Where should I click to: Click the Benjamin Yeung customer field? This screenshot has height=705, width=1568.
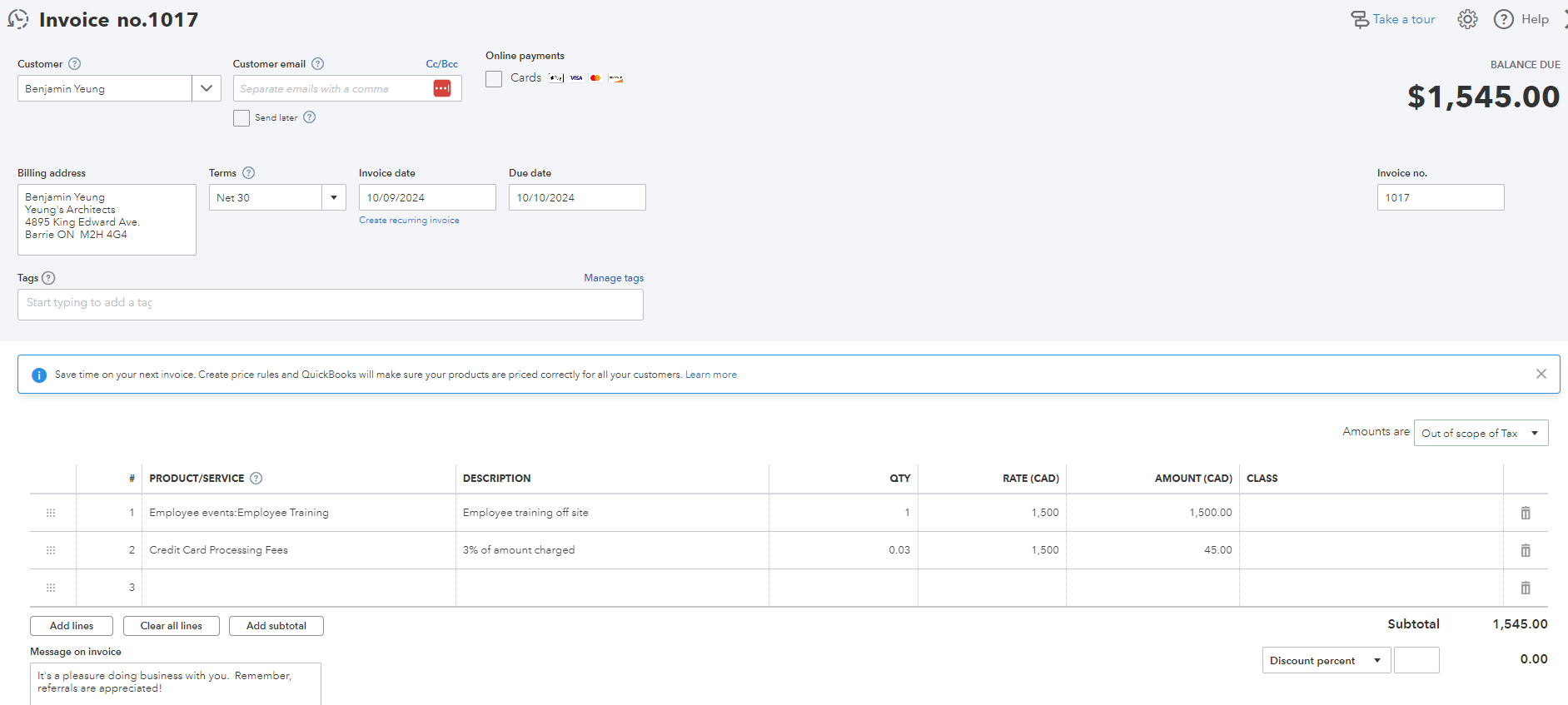[105, 88]
